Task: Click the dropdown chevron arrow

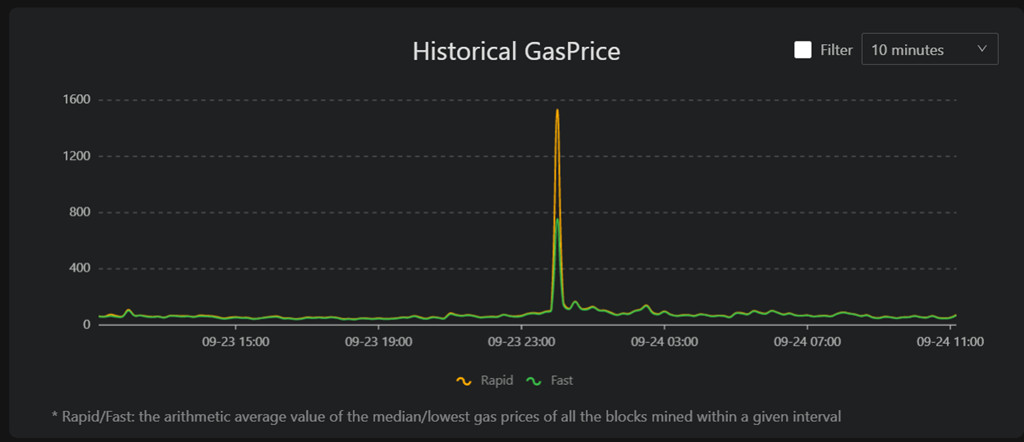Action: pos(982,49)
